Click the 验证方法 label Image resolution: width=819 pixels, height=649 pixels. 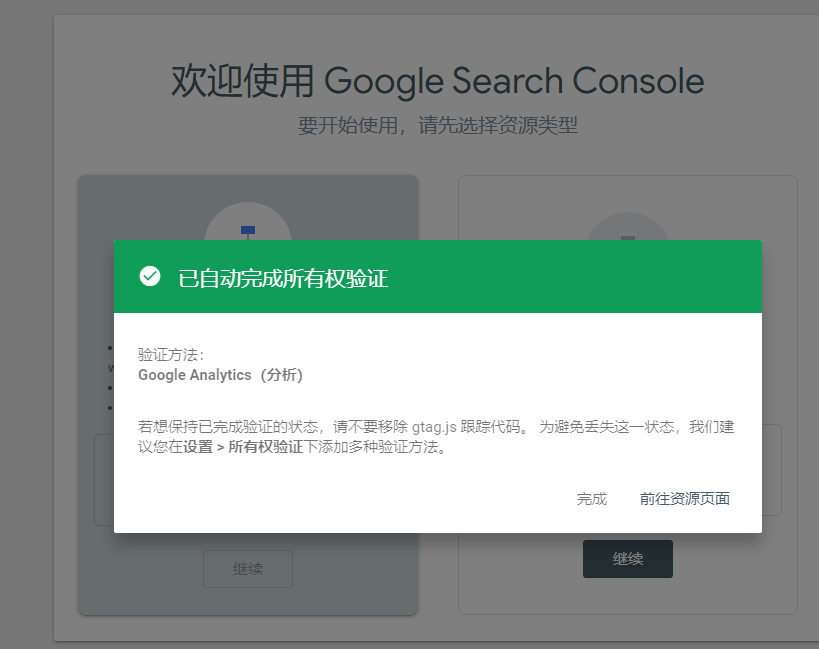click(x=171, y=355)
